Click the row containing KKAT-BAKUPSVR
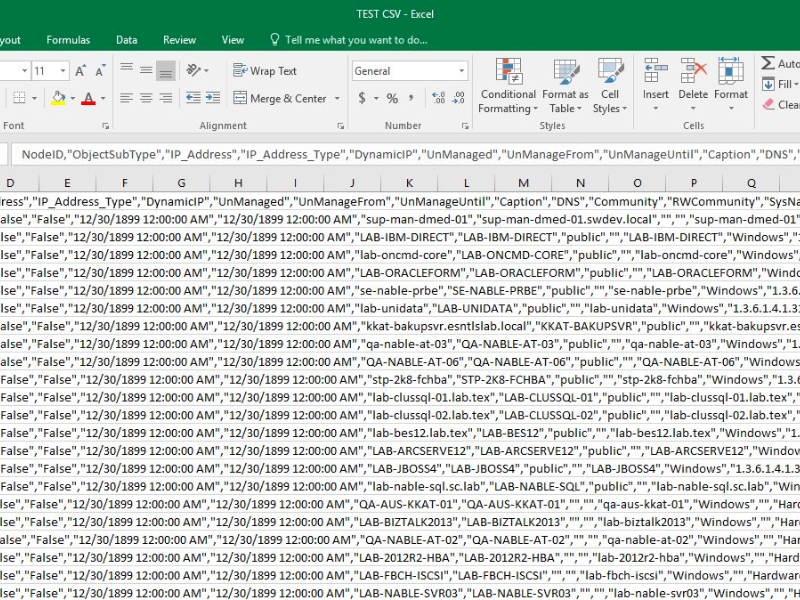The image size is (800, 600). pos(400,326)
